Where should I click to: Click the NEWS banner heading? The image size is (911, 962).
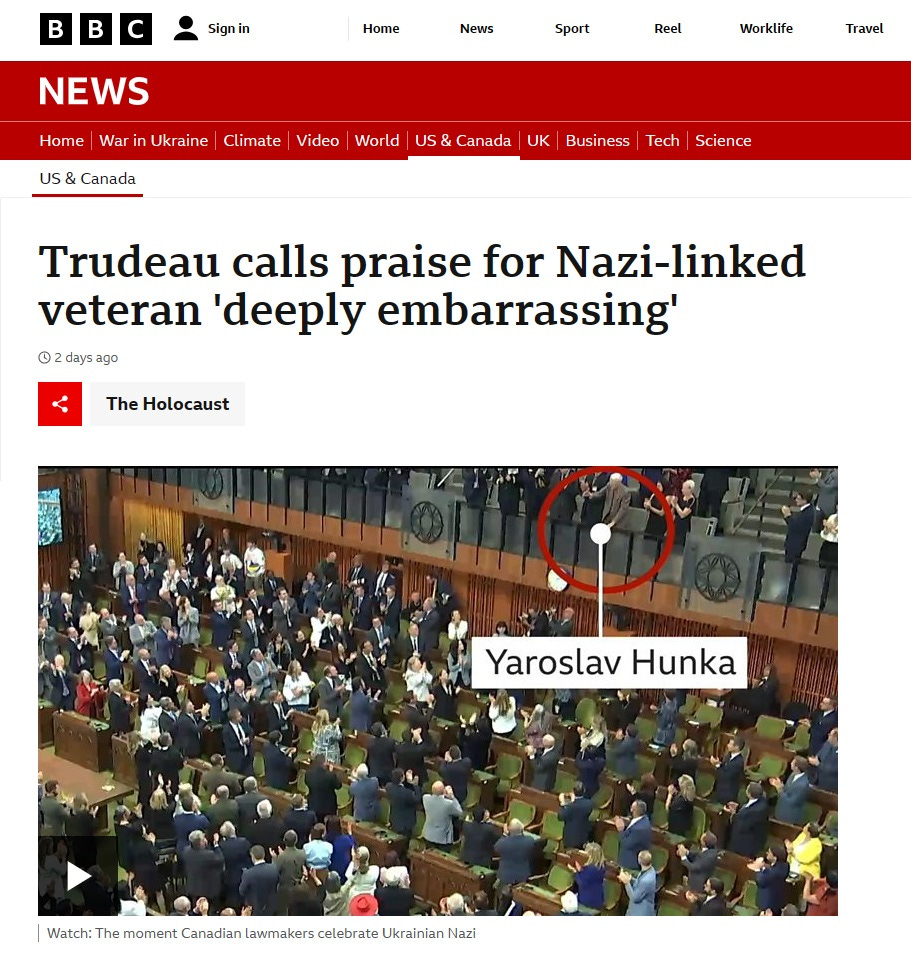click(x=94, y=91)
